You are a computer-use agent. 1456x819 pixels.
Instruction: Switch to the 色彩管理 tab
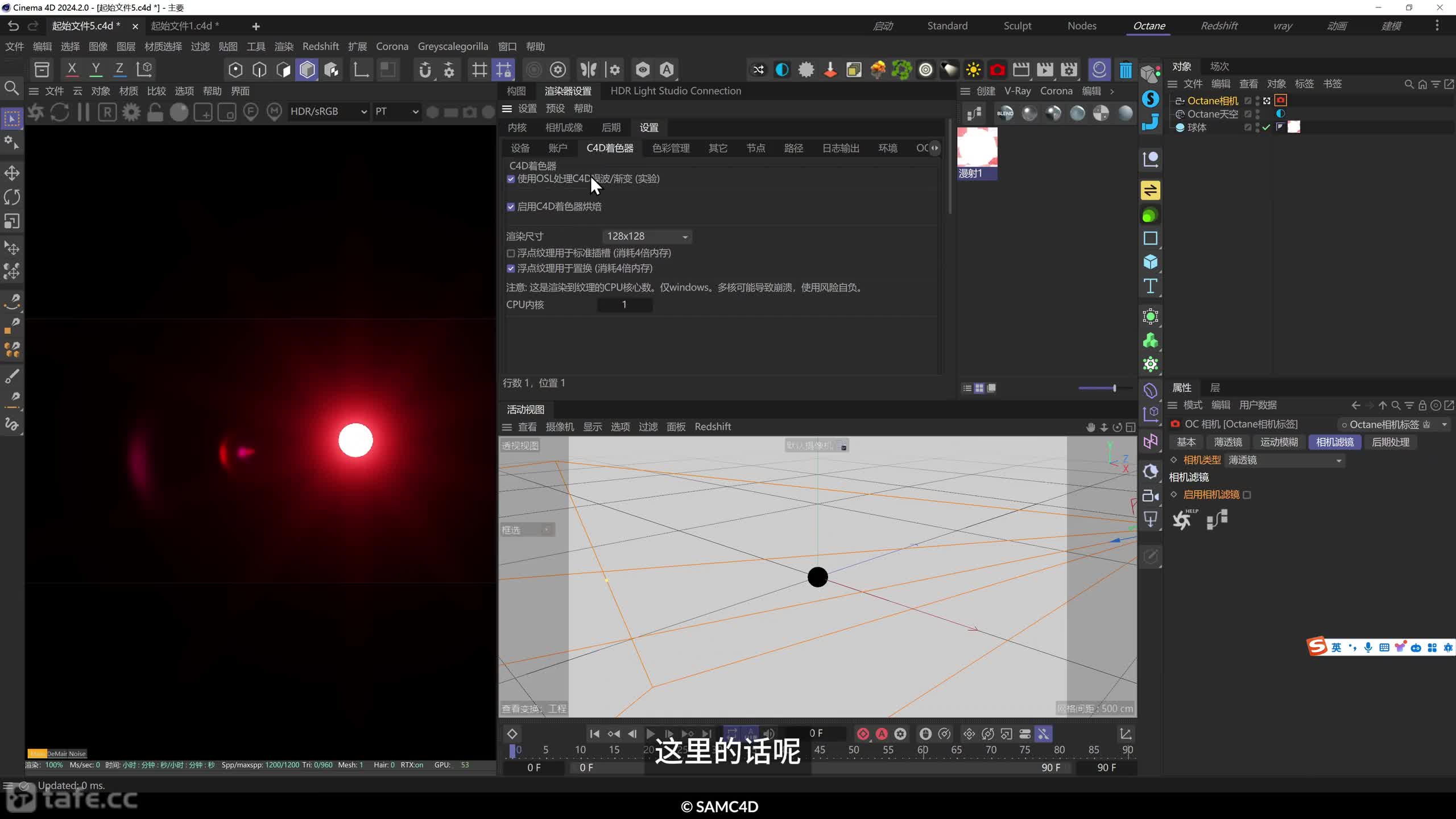671,148
